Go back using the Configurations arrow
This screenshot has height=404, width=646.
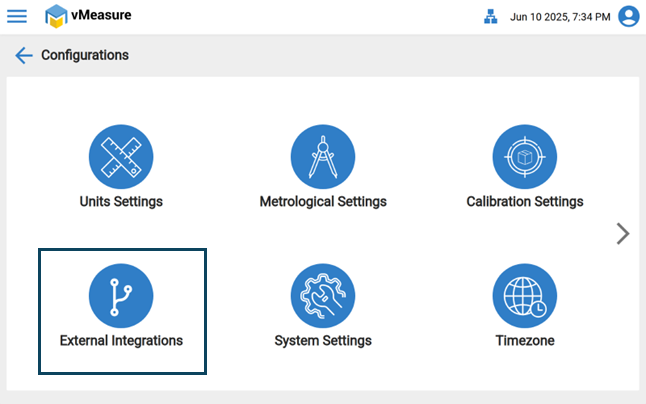24,55
